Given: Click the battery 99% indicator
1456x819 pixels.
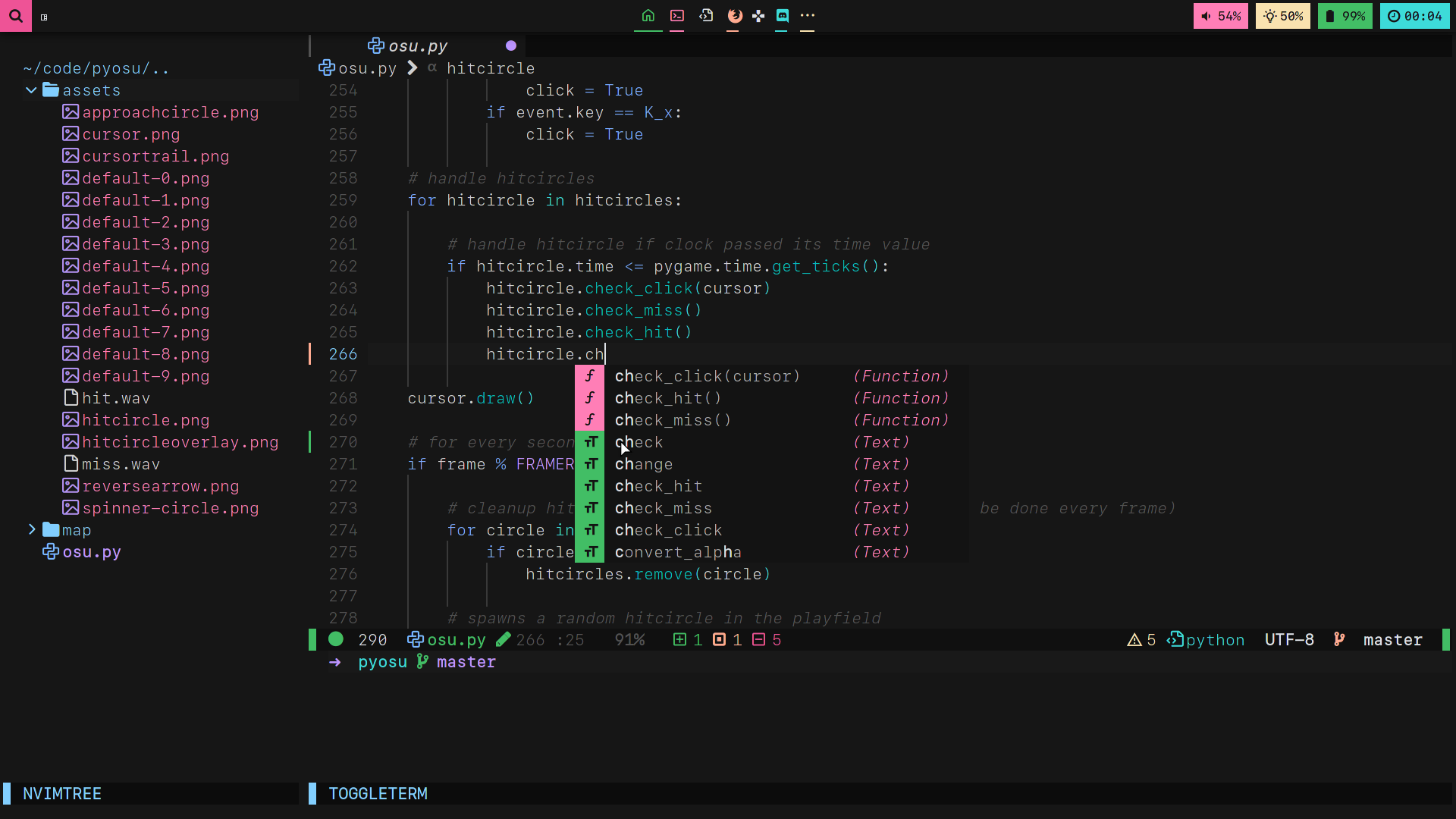Looking at the screenshot, I should 1345,16.
